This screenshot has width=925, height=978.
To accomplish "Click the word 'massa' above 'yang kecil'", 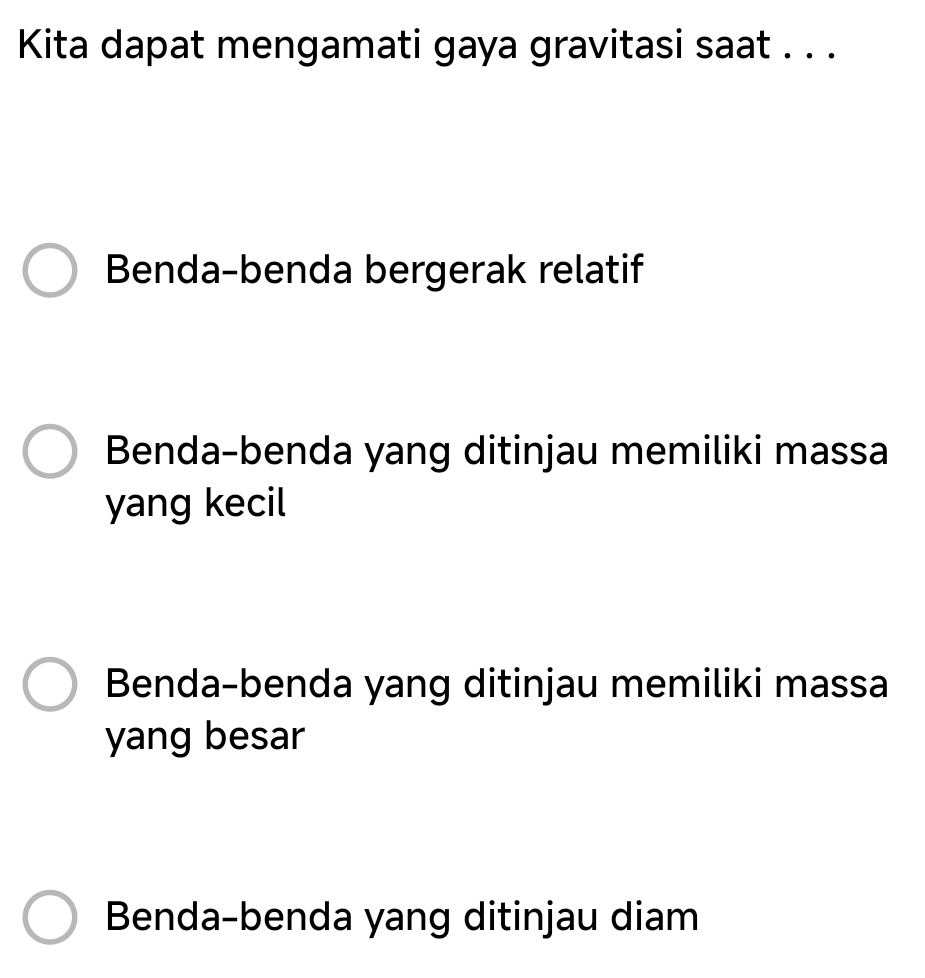I will pos(831,452).
